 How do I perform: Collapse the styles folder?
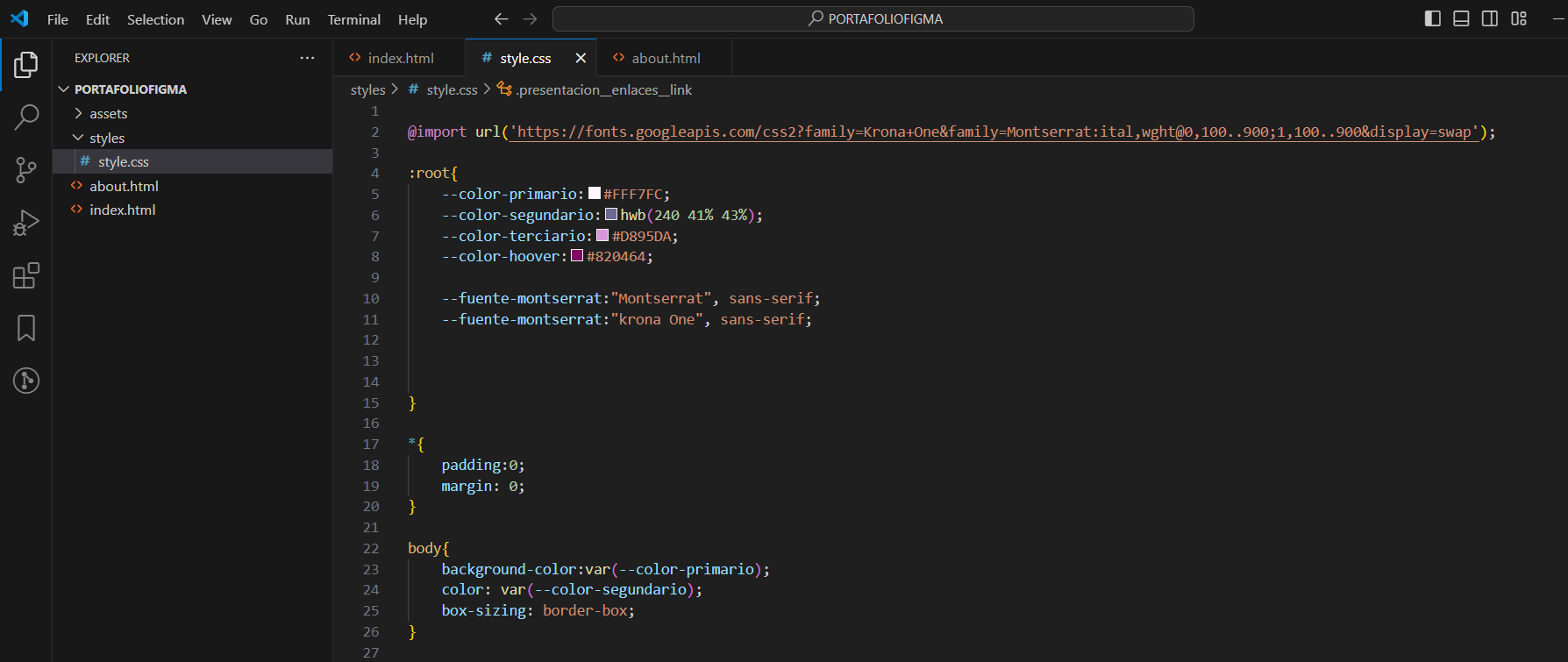click(78, 138)
